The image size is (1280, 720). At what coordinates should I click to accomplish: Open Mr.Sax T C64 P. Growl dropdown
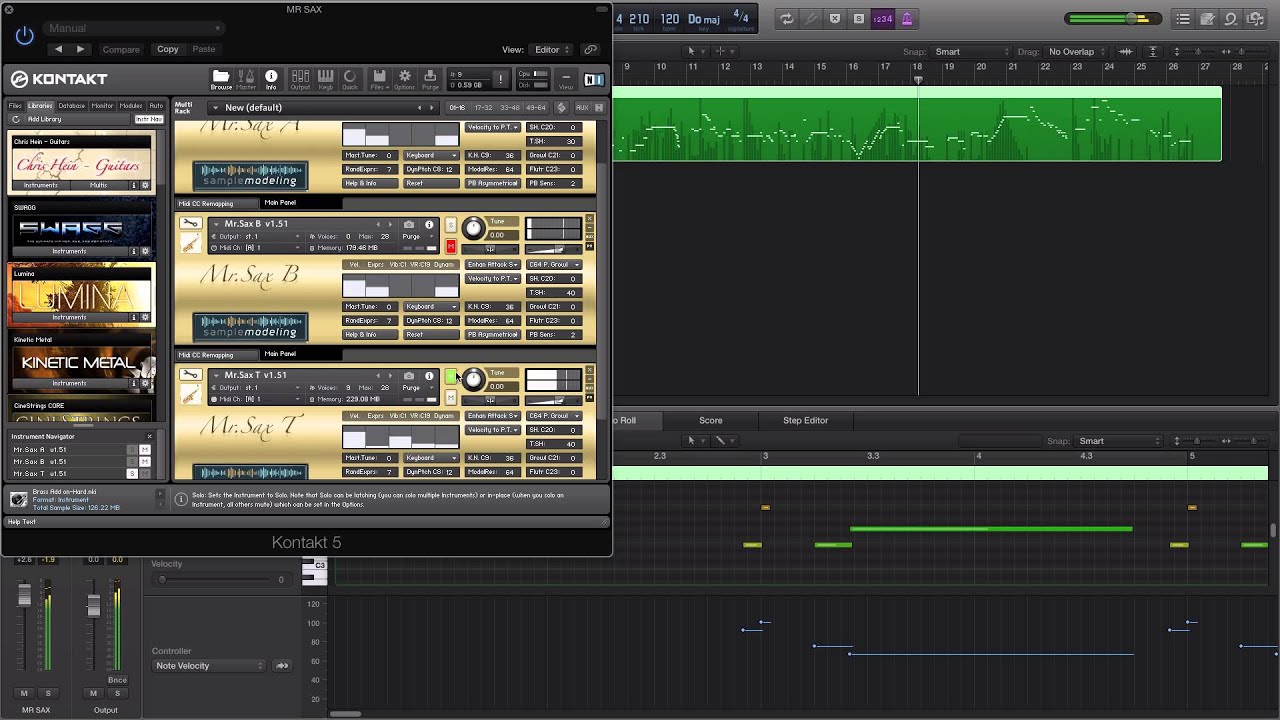click(x=553, y=416)
